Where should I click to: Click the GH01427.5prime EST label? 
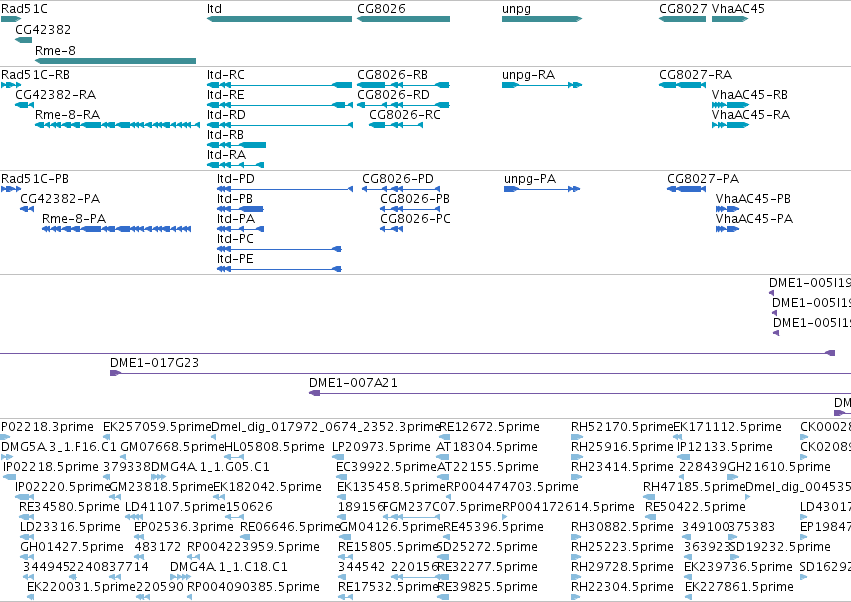(x=72, y=547)
